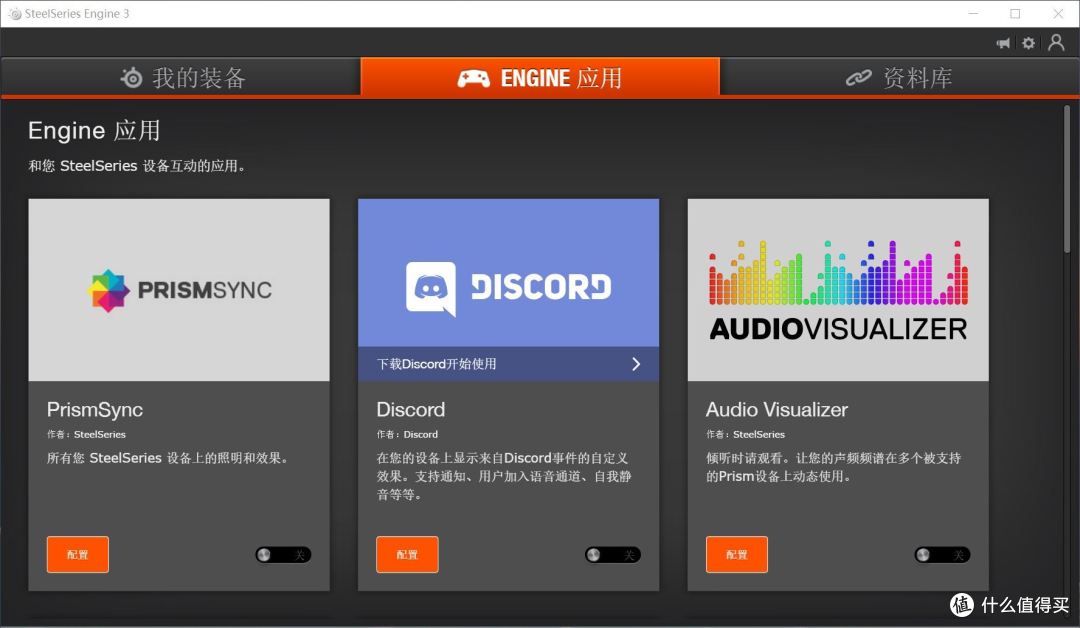Click 作者: Discord author text
1080x628 pixels.
(407, 435)
